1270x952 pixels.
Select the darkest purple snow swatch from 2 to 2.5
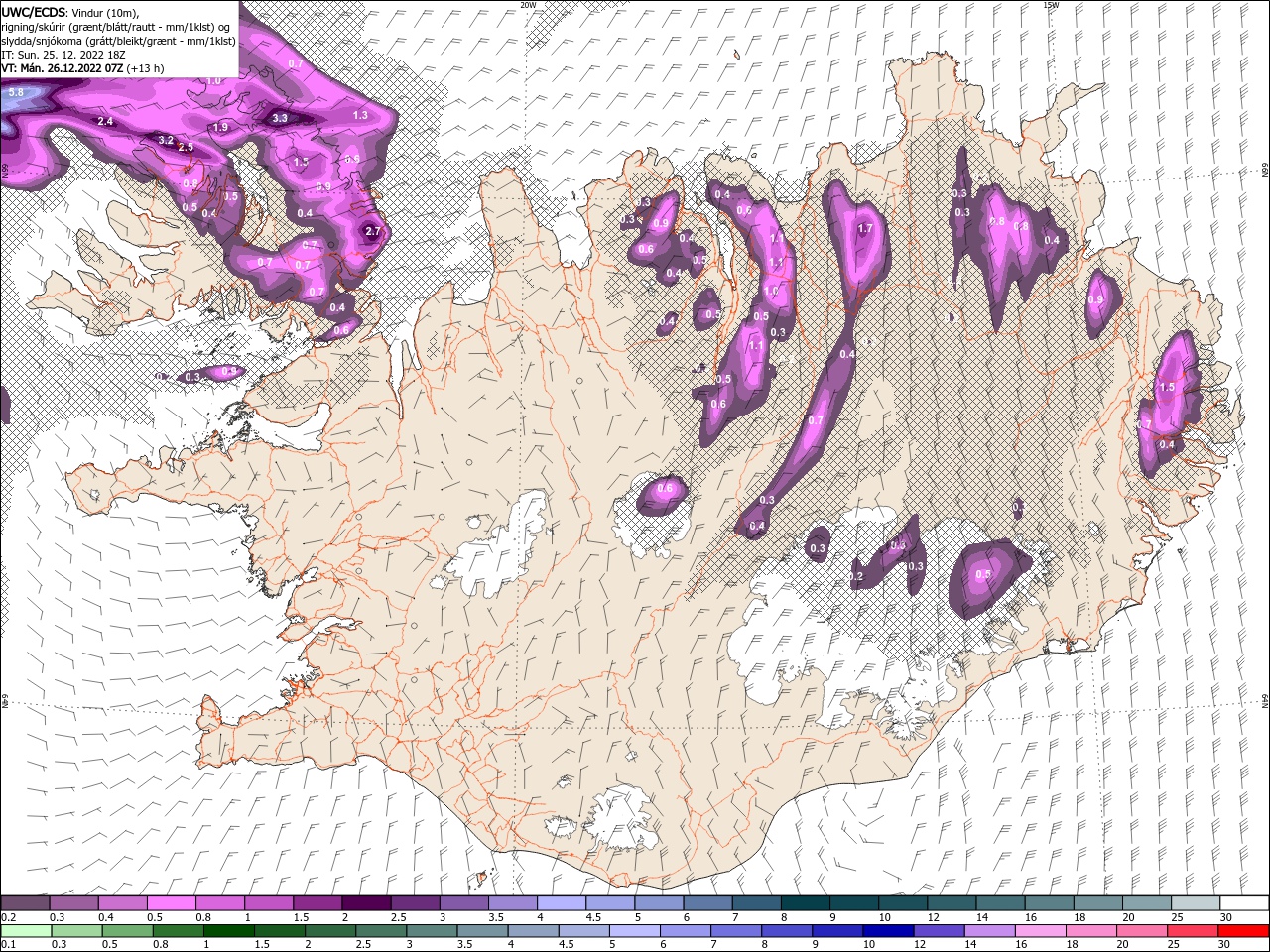click(x=365, y=903)
